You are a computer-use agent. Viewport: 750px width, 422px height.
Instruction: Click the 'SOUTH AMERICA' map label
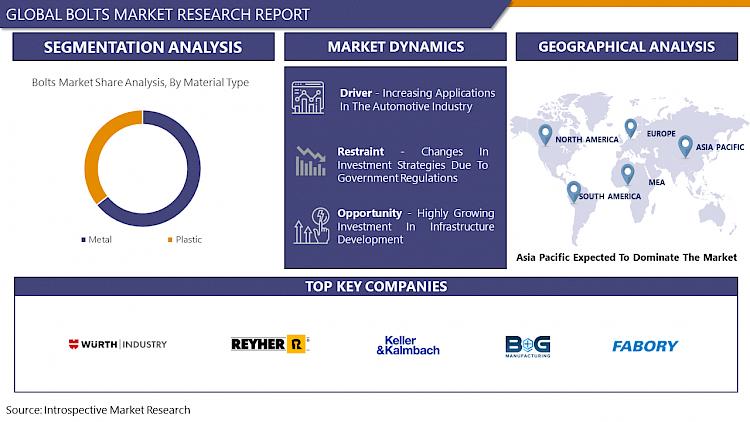610,196
